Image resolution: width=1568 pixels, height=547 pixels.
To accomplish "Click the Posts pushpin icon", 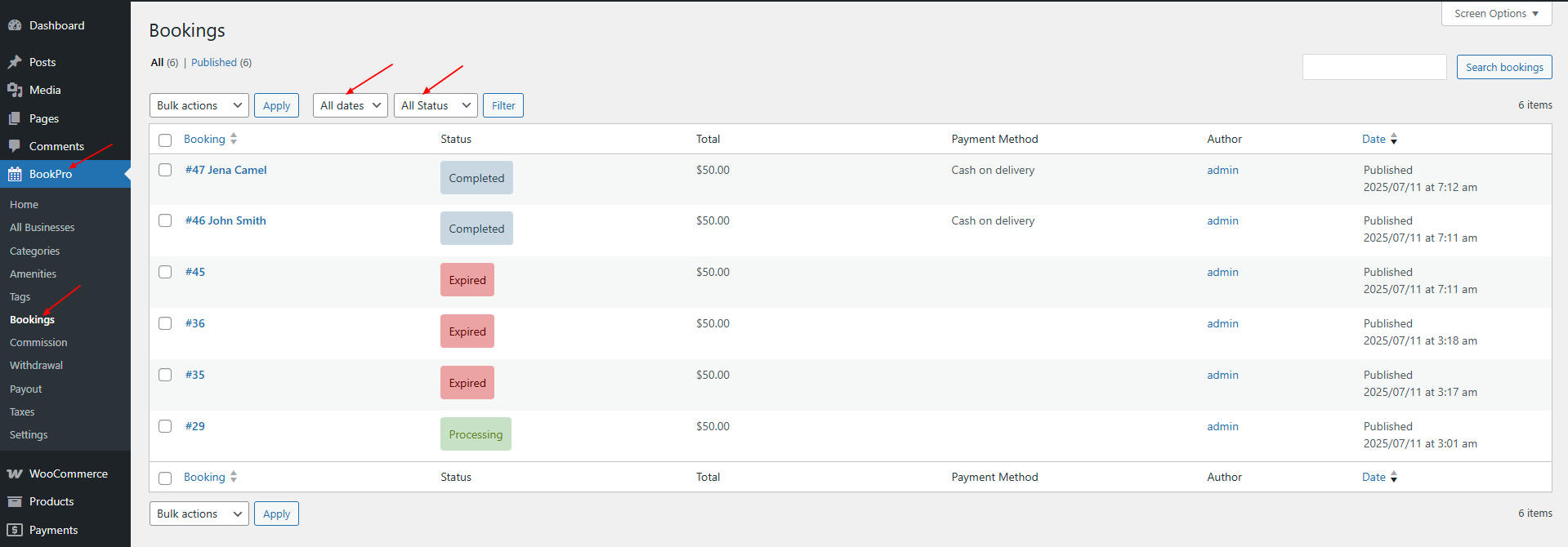I will tap(15, 62).
